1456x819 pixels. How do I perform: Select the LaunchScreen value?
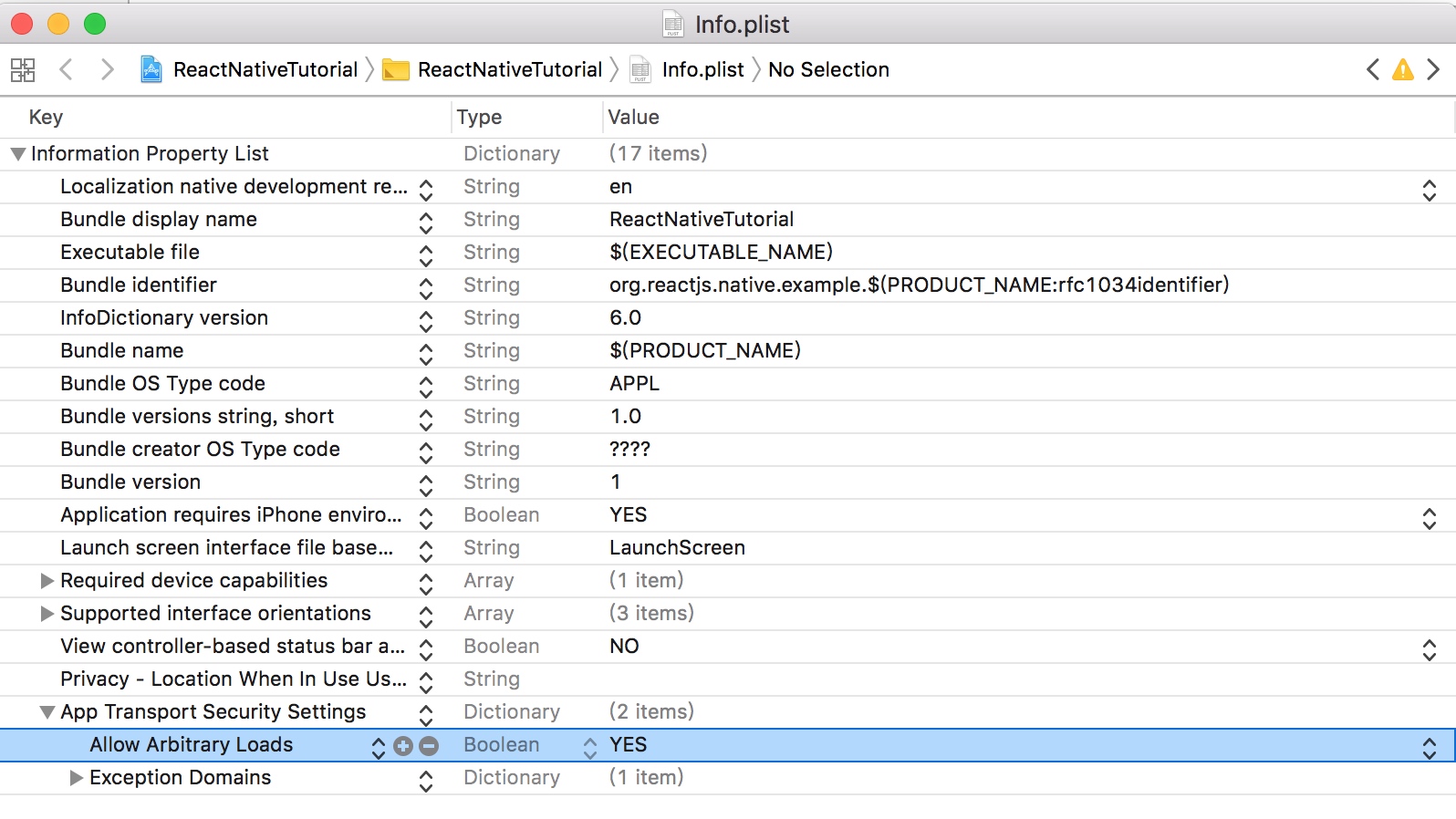[x=677, y=547]
